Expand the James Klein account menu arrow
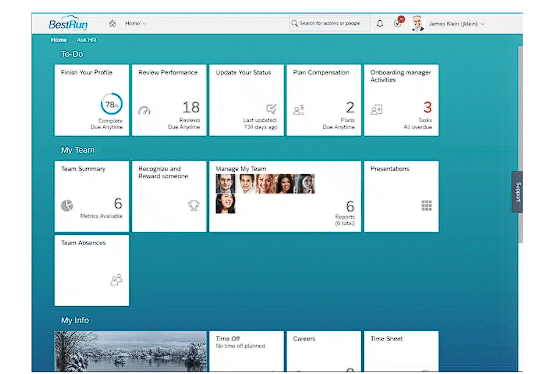The width and height of the screenshot is (541, 374). (x=483, y=24)
